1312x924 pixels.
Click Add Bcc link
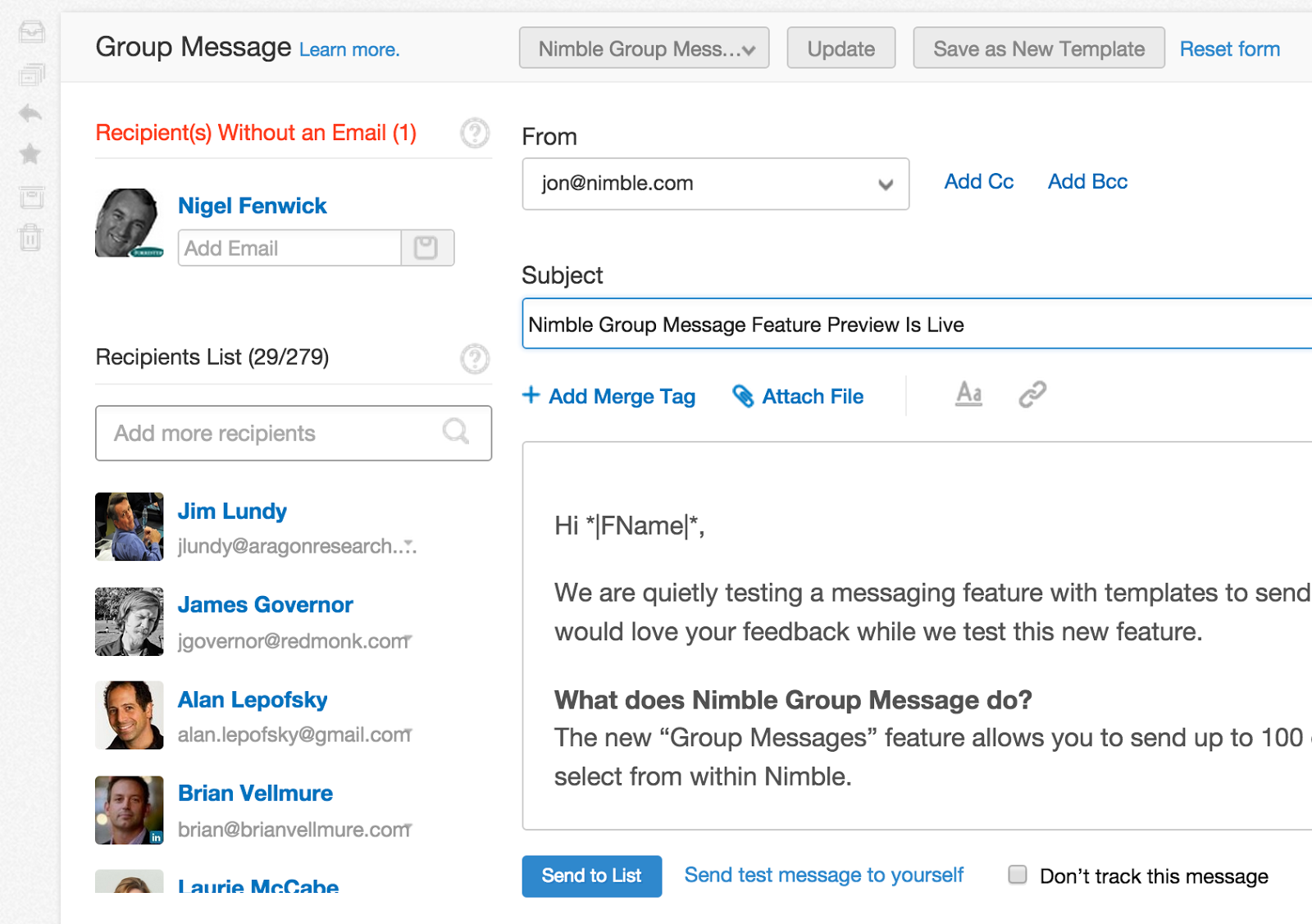coord(1087,181)
